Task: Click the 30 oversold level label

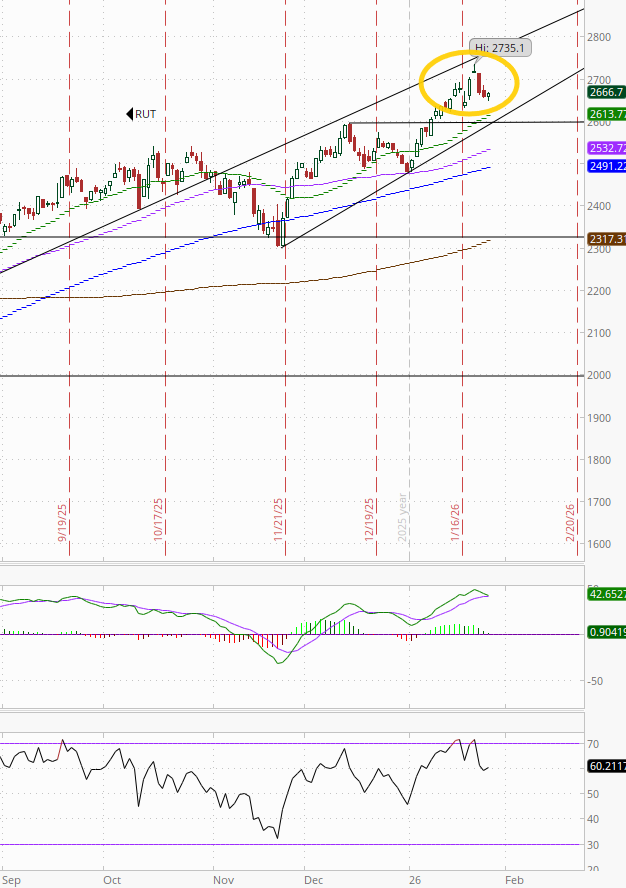Action: pyautogui.click(x=593, y=845)
